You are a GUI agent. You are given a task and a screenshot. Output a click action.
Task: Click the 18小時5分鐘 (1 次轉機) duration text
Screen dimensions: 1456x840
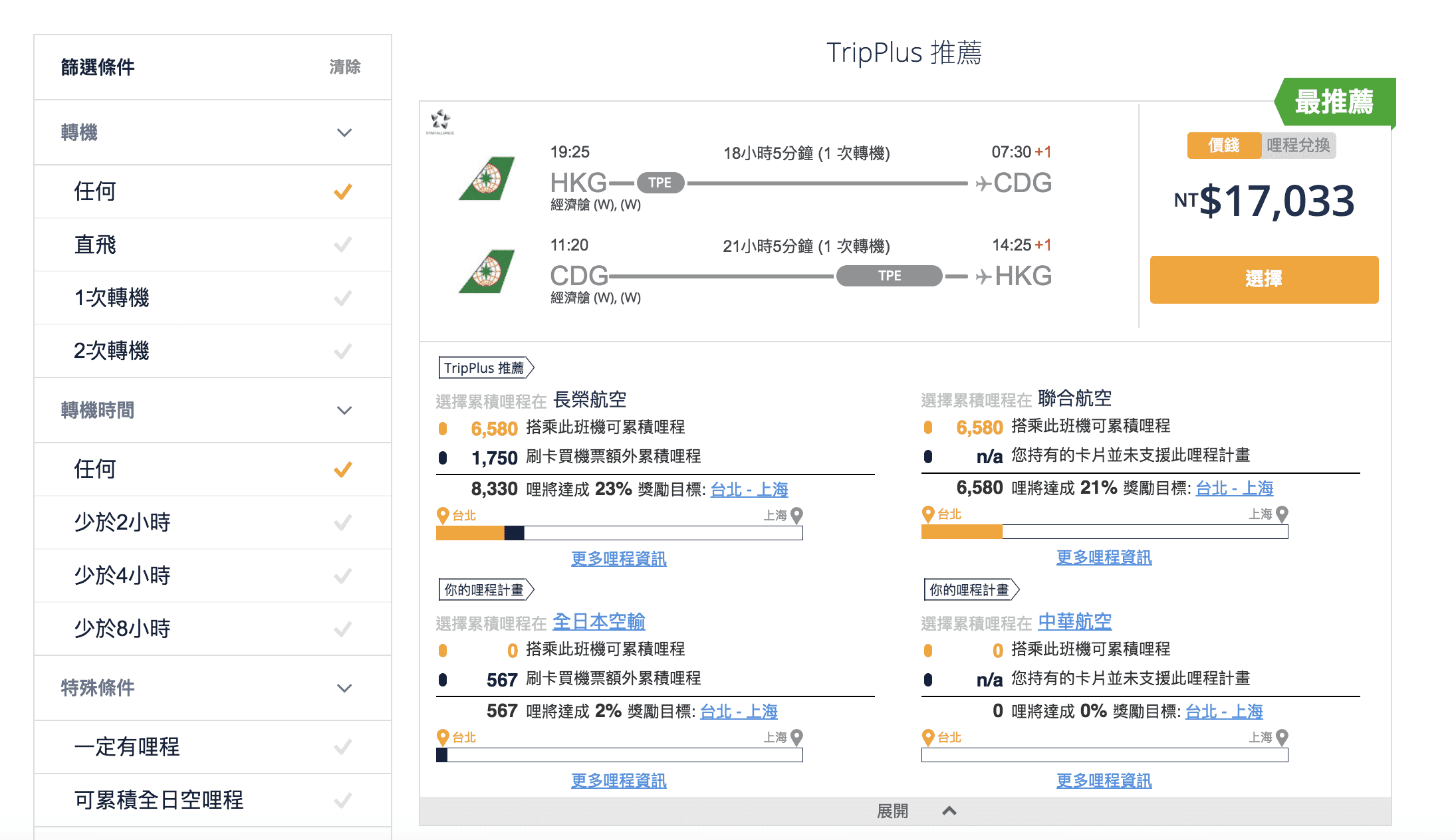[x=806, y=154]
